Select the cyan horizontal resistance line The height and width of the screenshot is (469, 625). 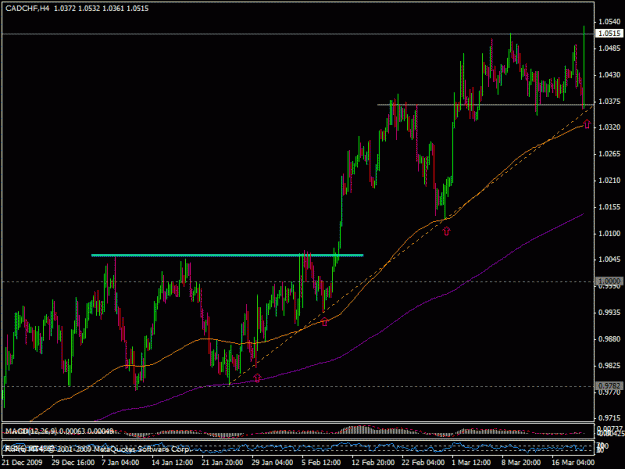pos(227,255)
